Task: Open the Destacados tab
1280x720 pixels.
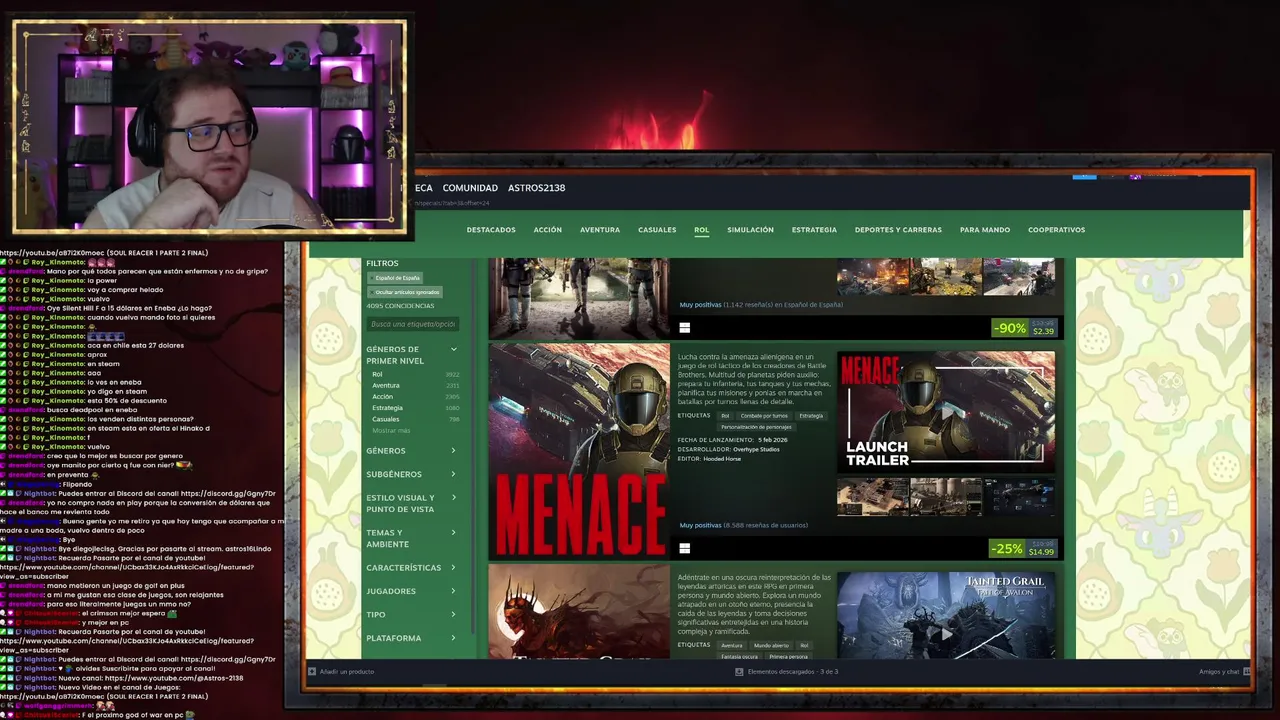Action: coord(491,230)
